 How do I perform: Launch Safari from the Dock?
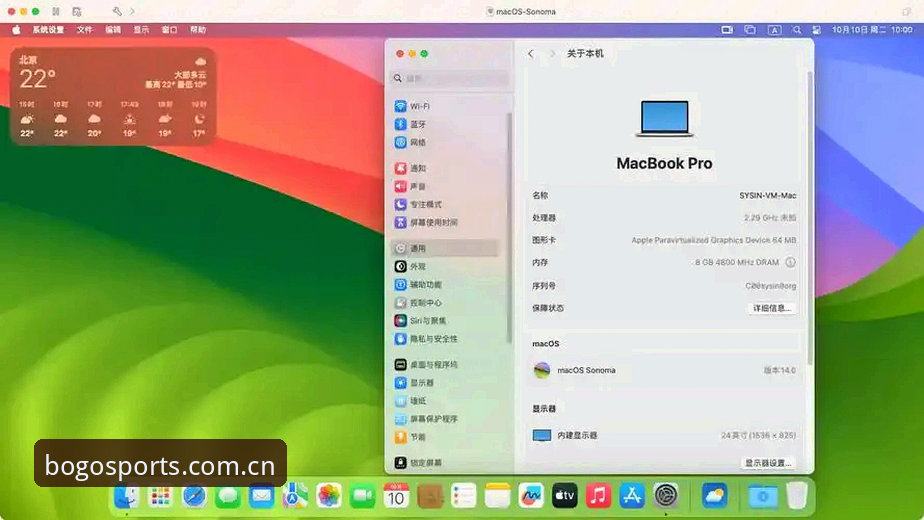[x=194, y=496]
